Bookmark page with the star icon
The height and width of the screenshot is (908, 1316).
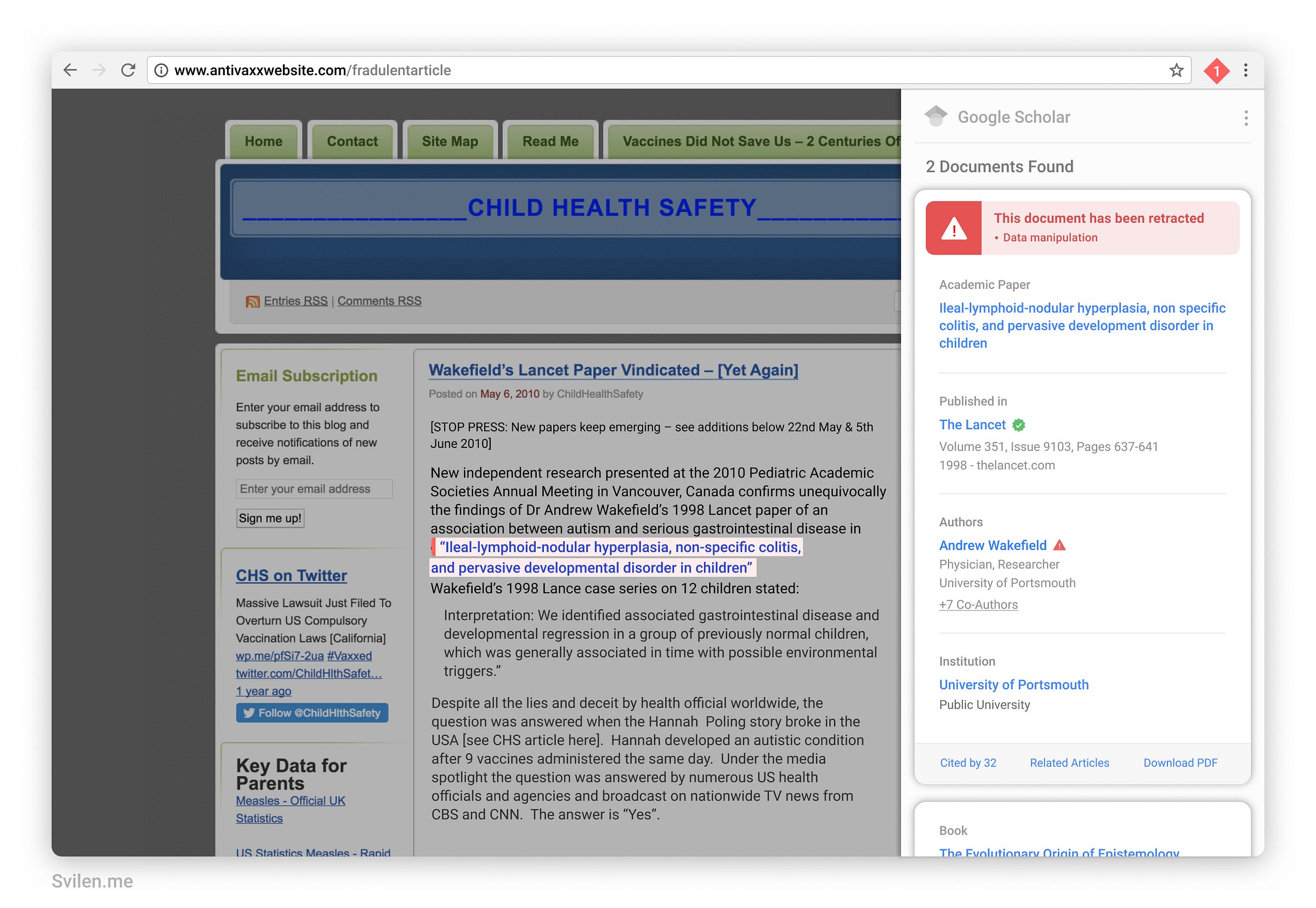(x=1176, y=70)
